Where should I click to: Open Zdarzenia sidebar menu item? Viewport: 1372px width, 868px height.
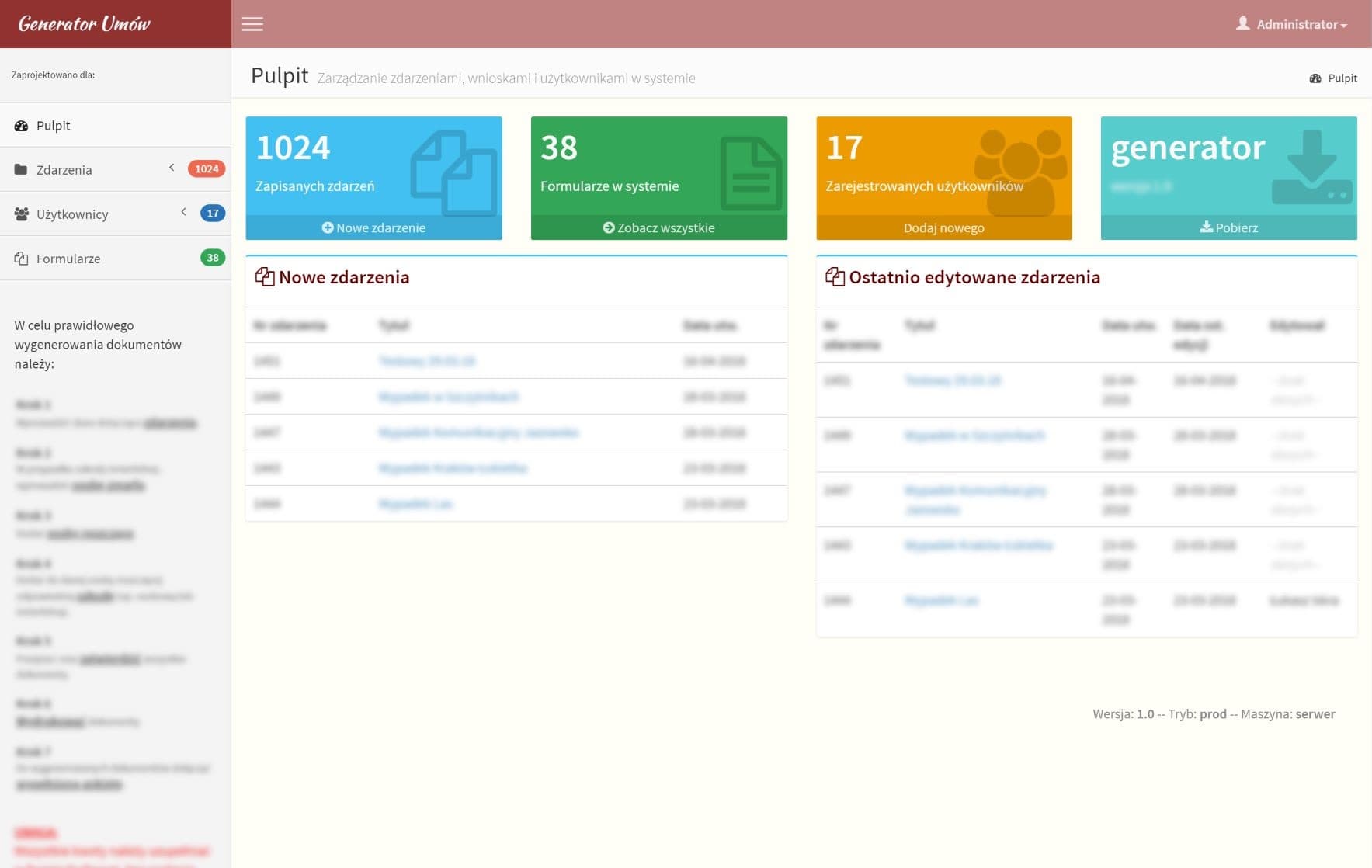[x=115, y=169]
